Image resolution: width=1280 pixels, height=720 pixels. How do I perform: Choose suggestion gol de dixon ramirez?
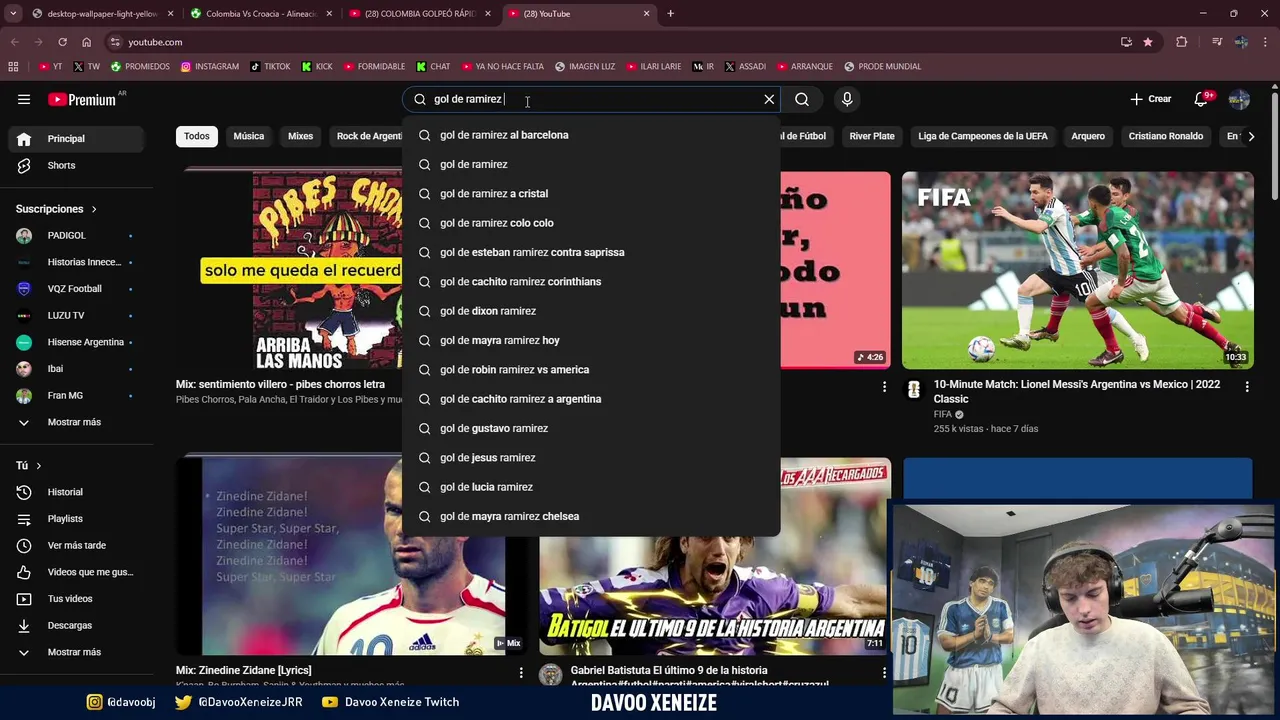pyautogui.click(x=591, y=311)
